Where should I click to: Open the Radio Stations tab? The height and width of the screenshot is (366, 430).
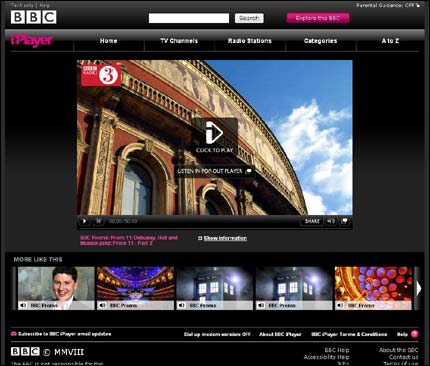click(x=250, y=41)
